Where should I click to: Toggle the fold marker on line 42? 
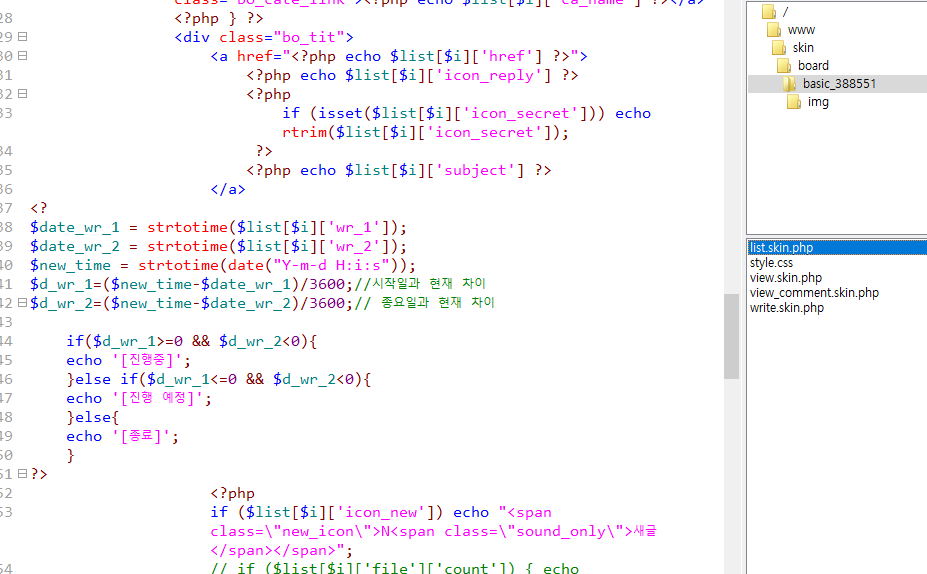[x=22, y=303]
